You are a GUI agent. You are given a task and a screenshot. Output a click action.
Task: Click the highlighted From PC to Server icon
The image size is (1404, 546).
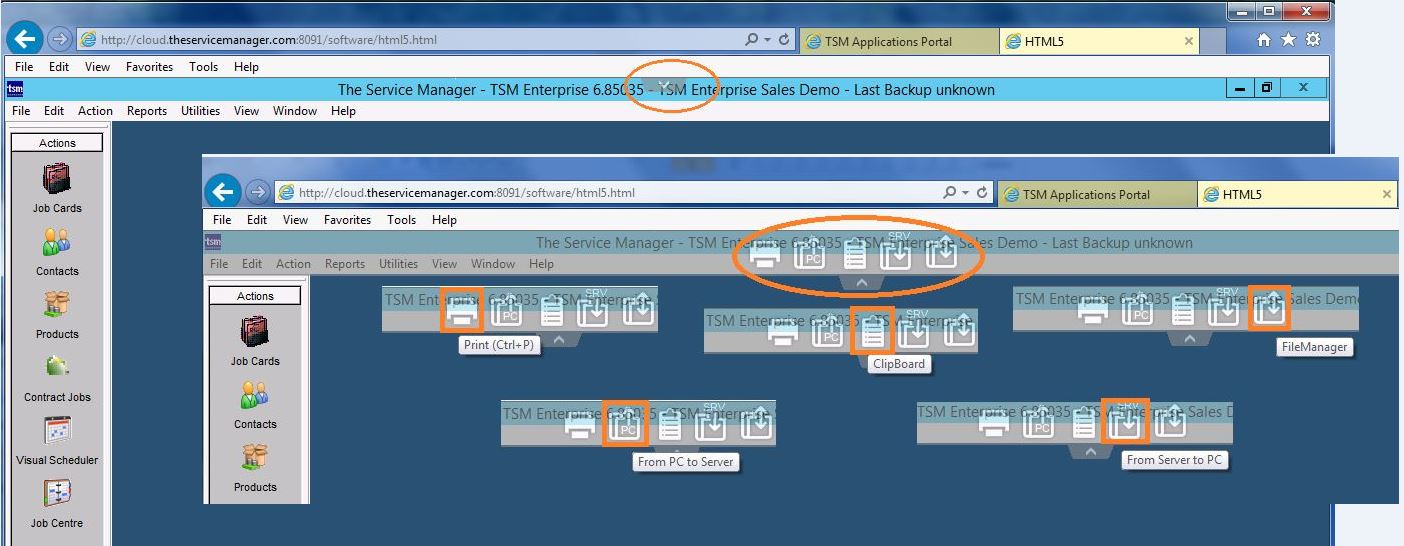click(626, 423)
